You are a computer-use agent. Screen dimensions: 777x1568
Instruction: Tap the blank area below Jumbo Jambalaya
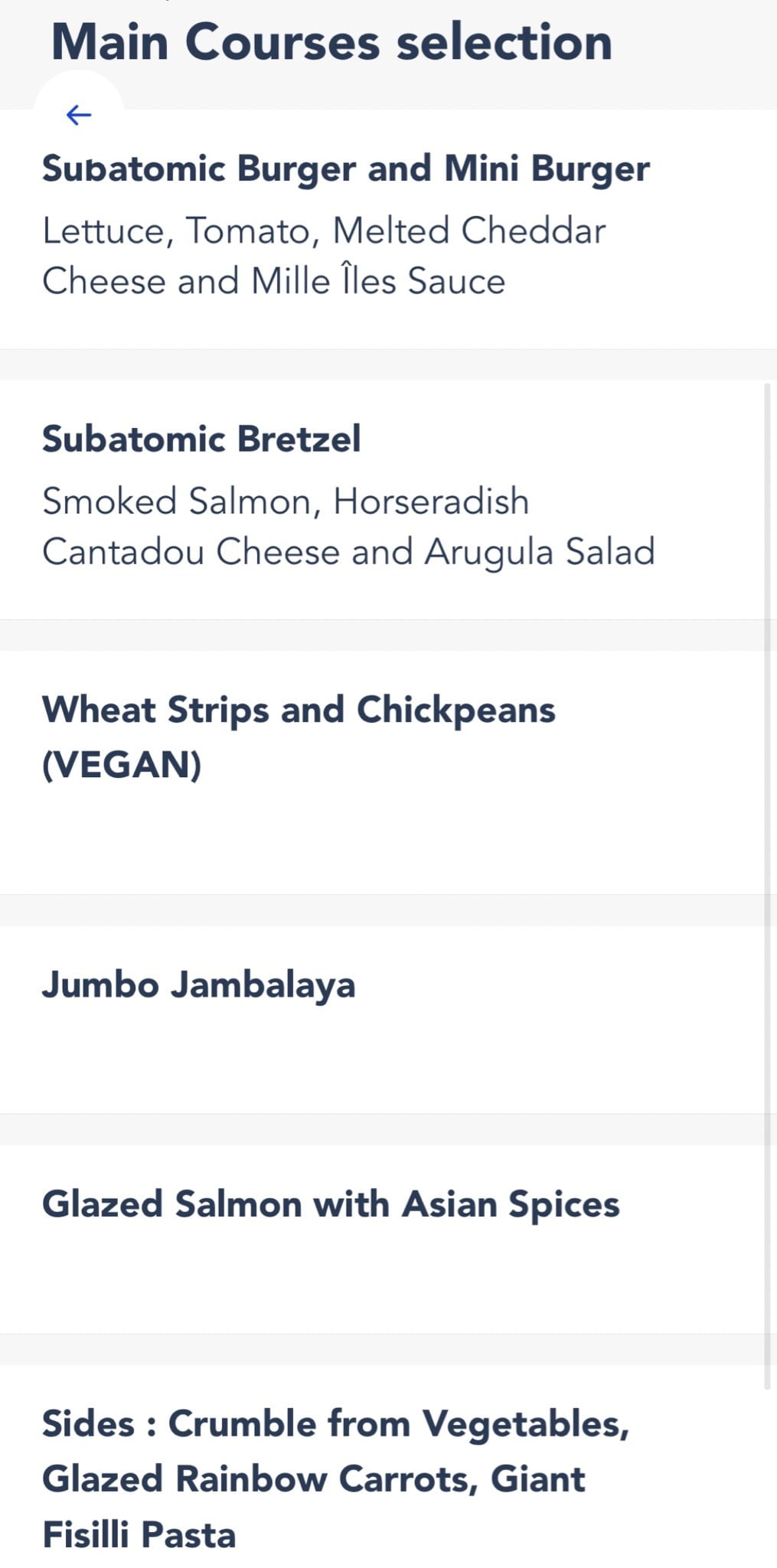pyautogui.click(x=383, y=1064)
